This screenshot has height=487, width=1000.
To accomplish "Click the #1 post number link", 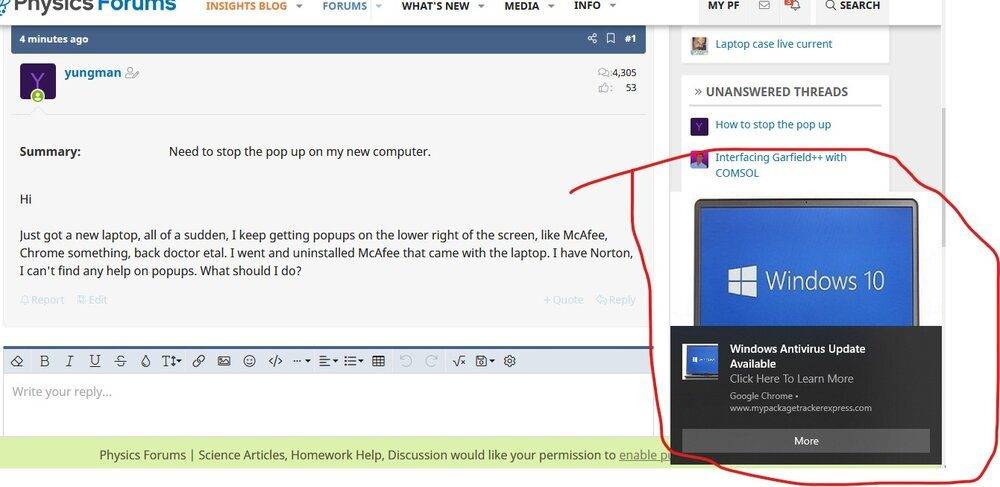I will click(630, 39).
